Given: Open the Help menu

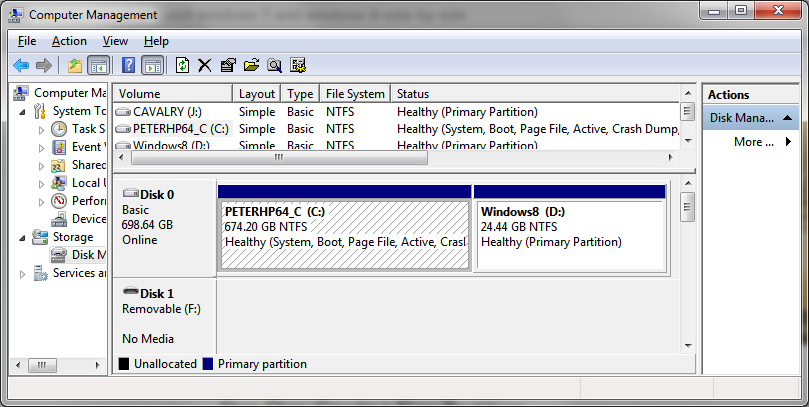Looking at the screenshot, I should point(156,41).
